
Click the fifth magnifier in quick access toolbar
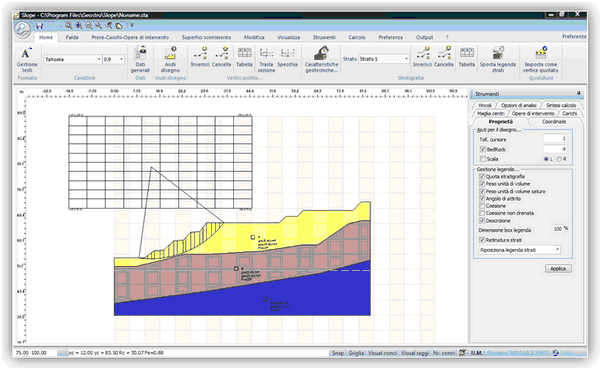[x=109, y=26]
